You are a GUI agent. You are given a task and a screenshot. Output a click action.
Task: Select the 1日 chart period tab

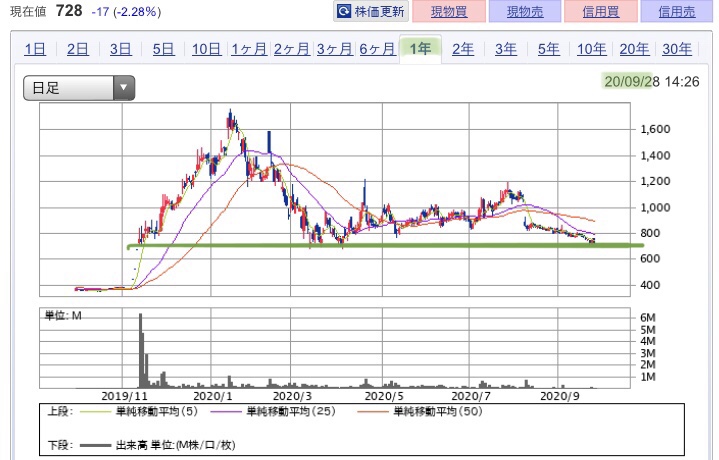pyautogui.click(x=35, y=49)
